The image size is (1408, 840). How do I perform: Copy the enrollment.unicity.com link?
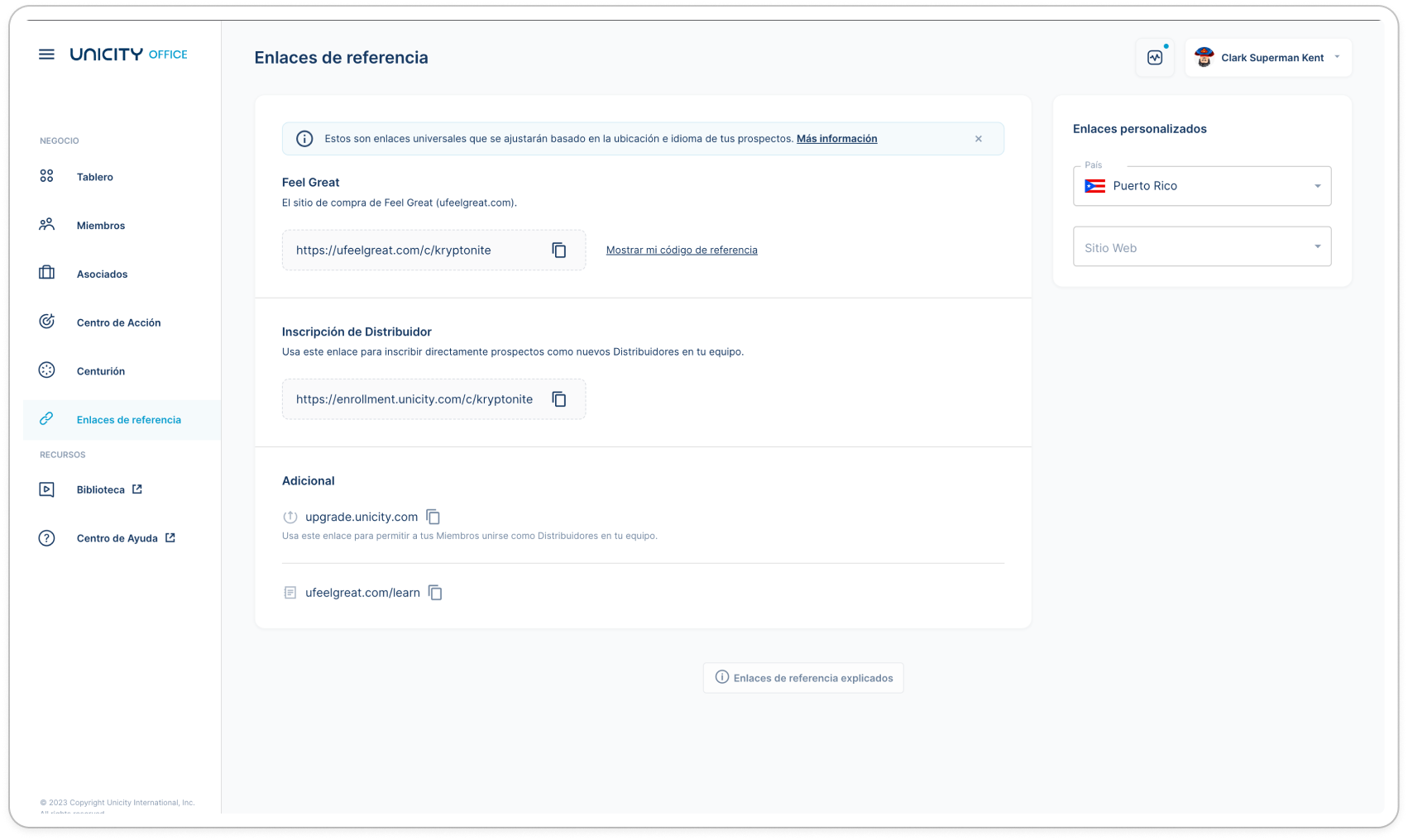(x=559, y=399)
